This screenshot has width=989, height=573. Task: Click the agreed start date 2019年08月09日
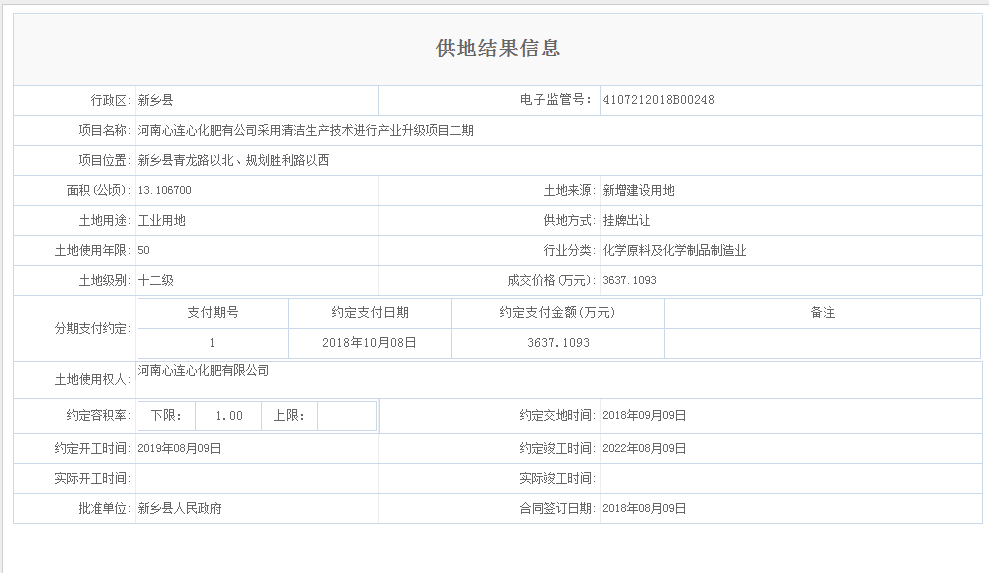[x=179, y=449]
